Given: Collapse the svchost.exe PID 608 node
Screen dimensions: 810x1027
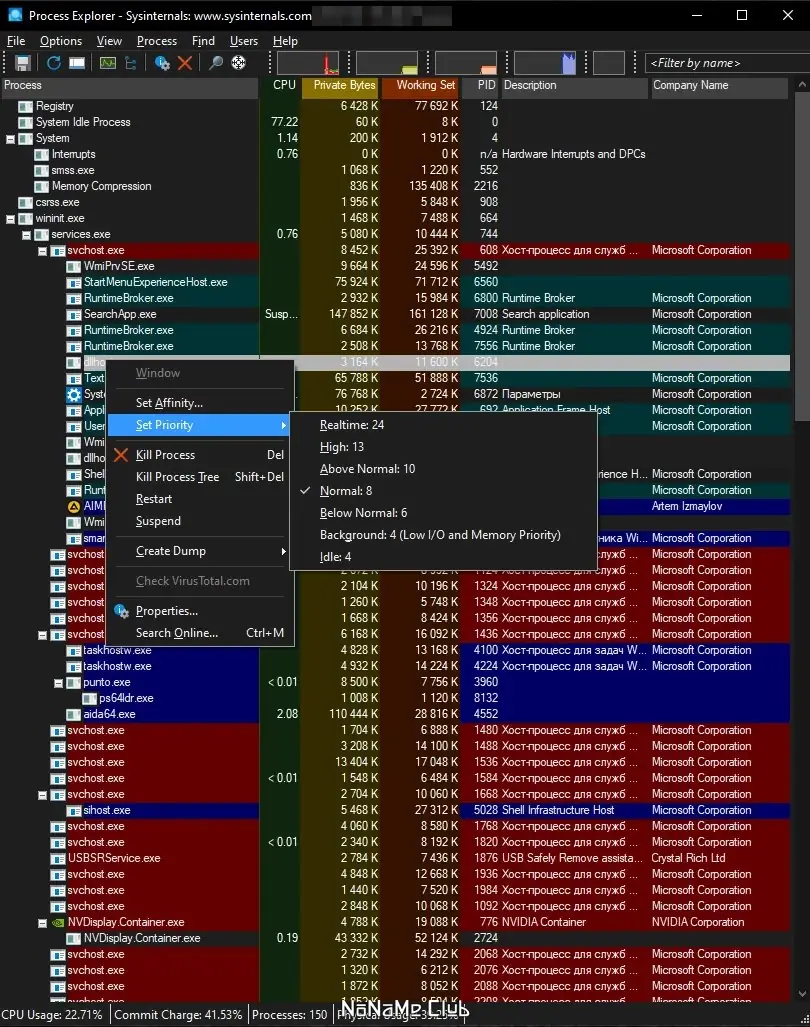Looking at the screenshot, I should click(43, 251).
